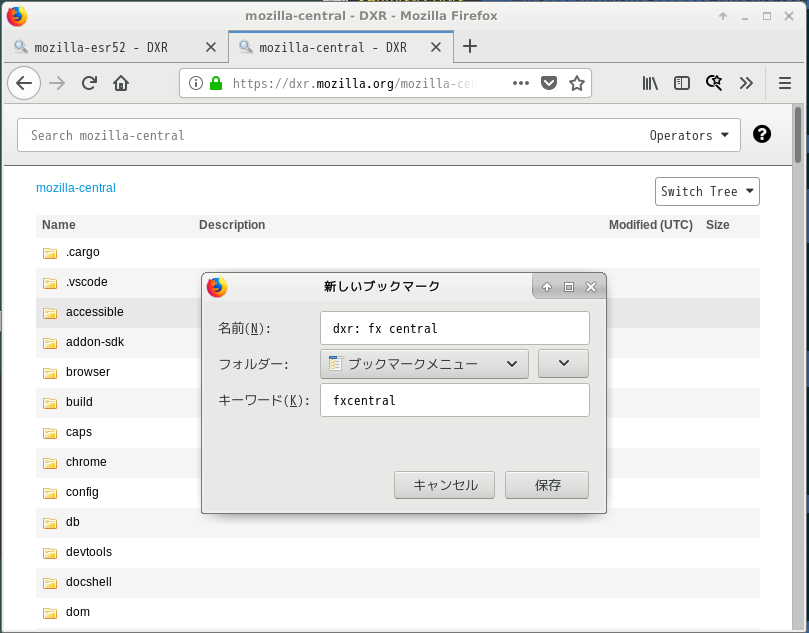Save page to Pocket
The image size is (809, 633).
click(548, 83)
